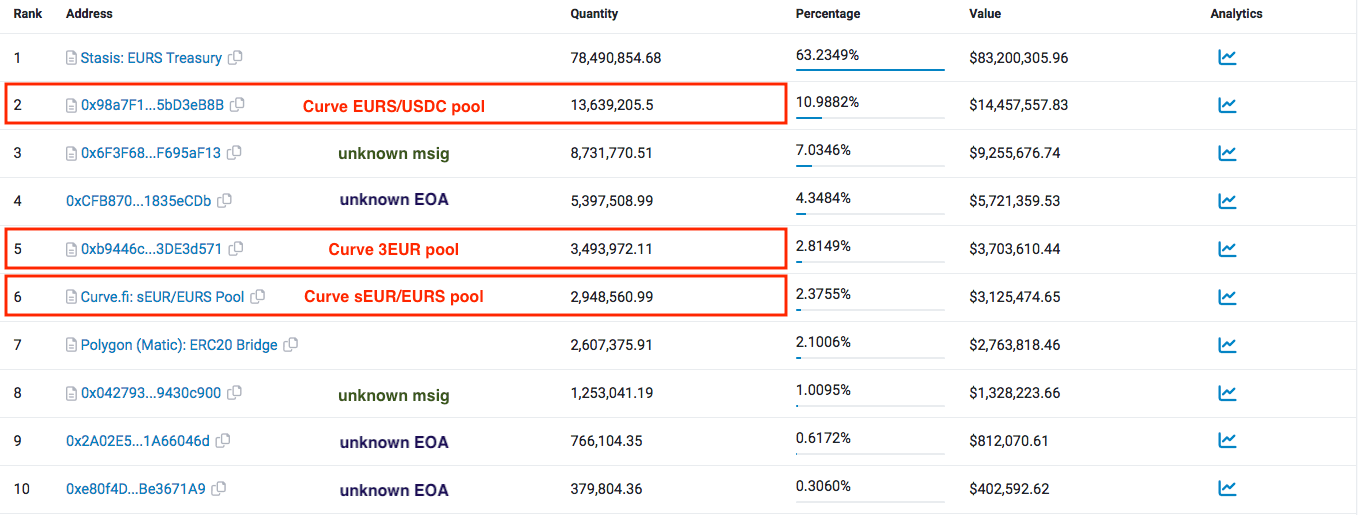This screenshot has height=515, width=1358.
Task: Open the Stasis: EURS Treasury link
Action: click(151, 58)
